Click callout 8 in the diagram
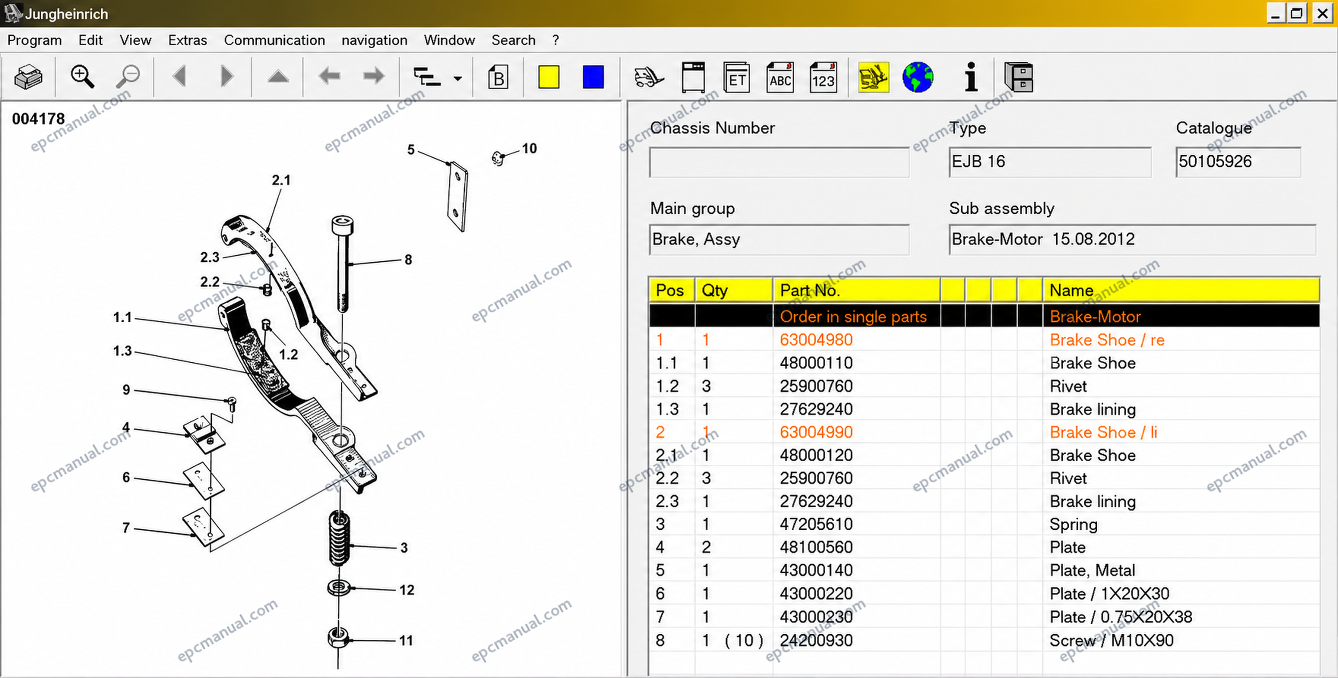This screenshot has width=1338, height=678. [x=408, y=260]
